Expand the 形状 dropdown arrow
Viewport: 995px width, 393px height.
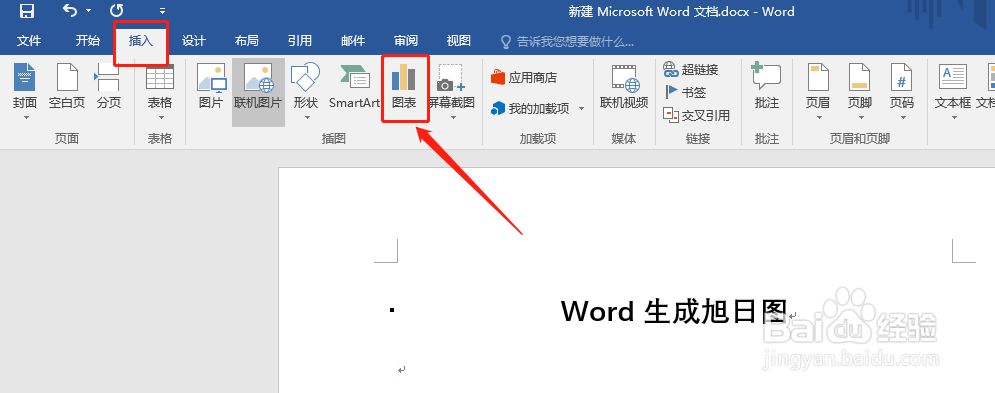tap(306, 117)
